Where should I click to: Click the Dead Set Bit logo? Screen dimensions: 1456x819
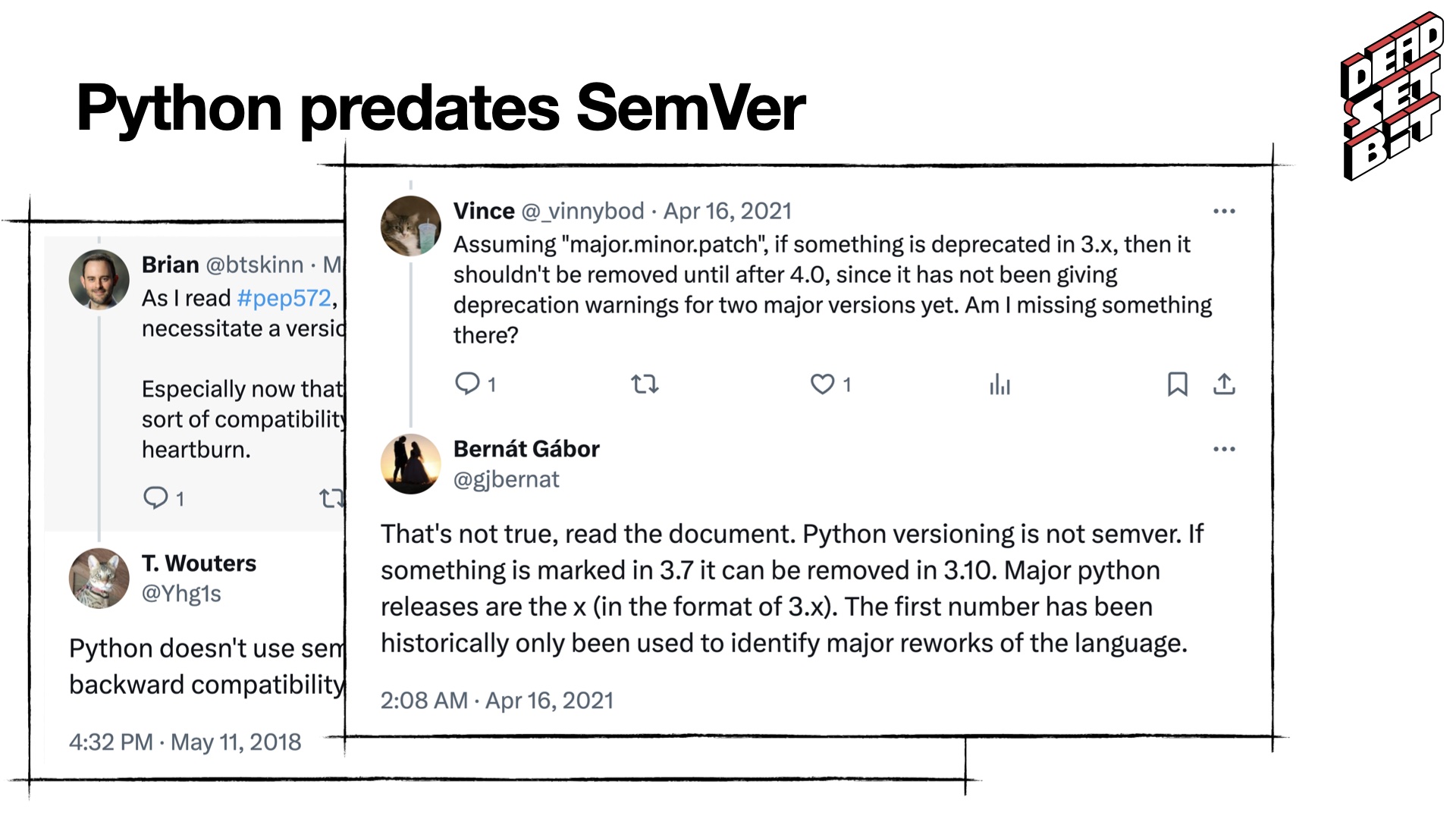[x=1392, y=96]
